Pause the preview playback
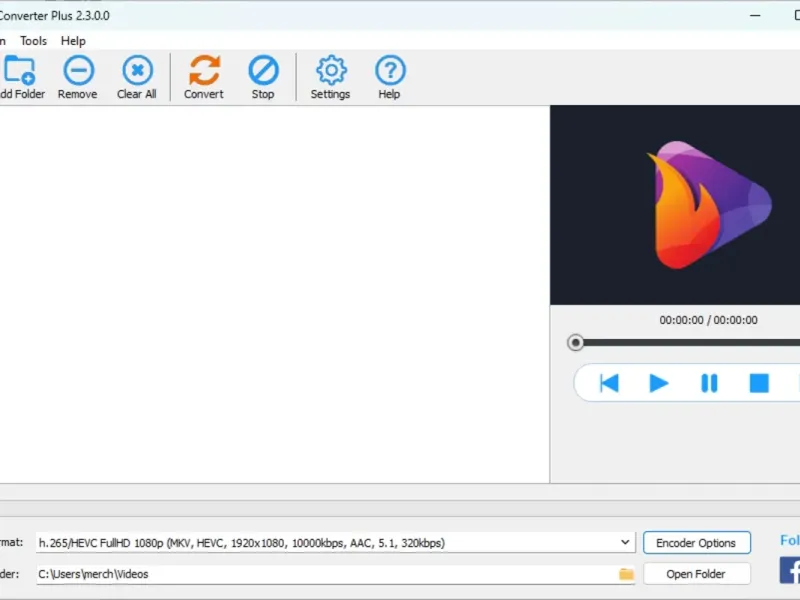This screenshot has width=800, height=600. click(x=709, y=383)
